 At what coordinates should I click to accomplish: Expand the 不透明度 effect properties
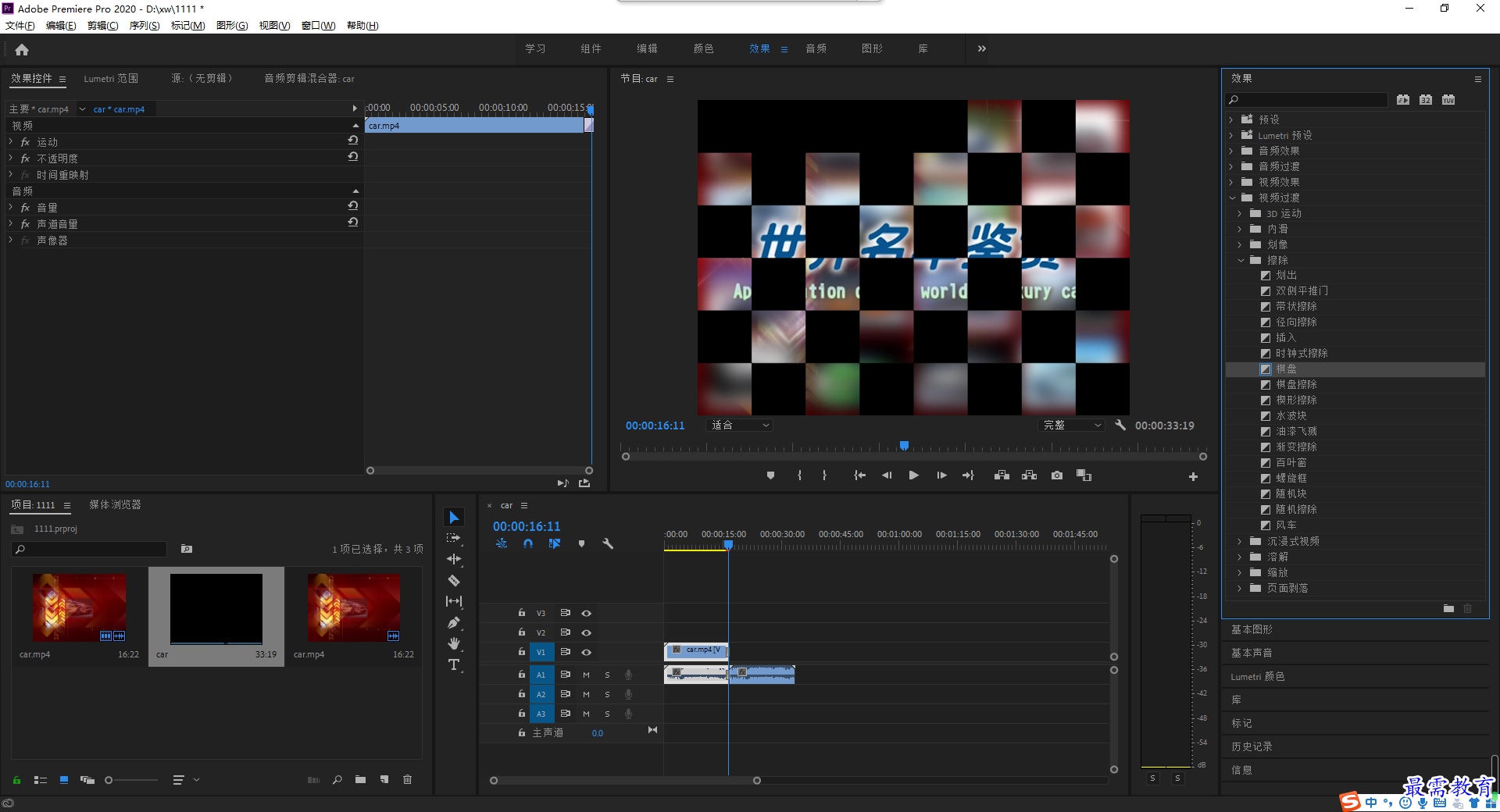point(11,158)
